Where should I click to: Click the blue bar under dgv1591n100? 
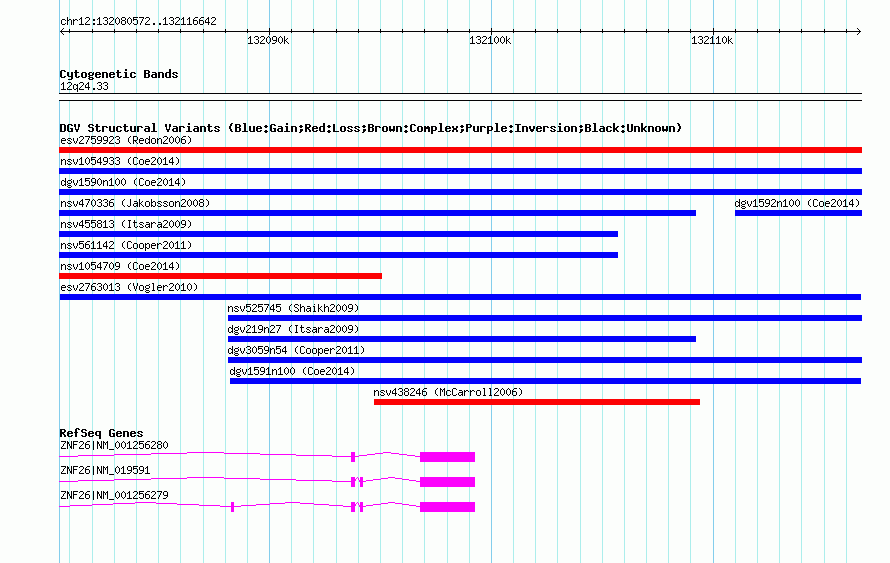[x=545, y=381]
